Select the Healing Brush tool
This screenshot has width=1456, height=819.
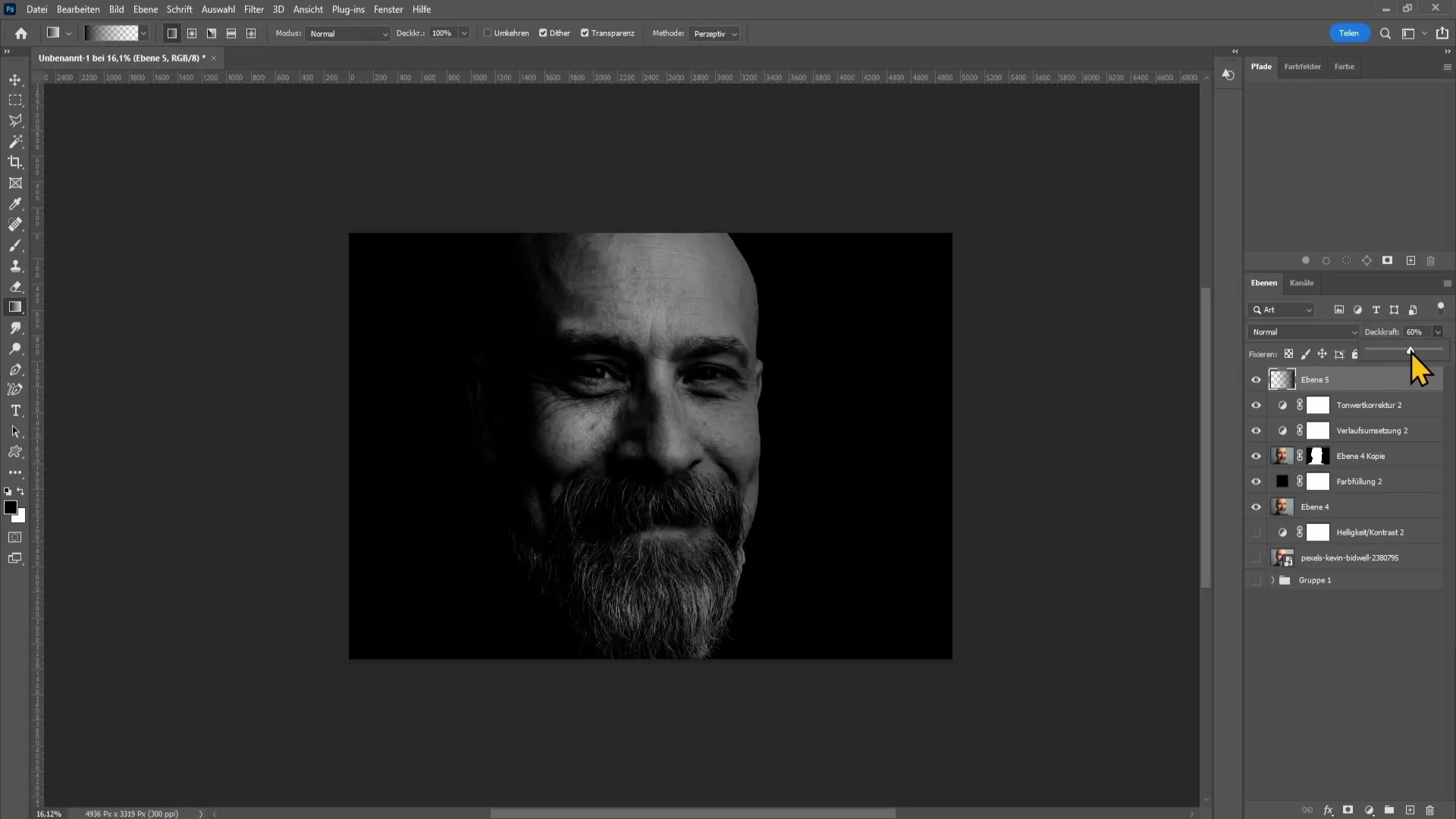pos(15,224)
